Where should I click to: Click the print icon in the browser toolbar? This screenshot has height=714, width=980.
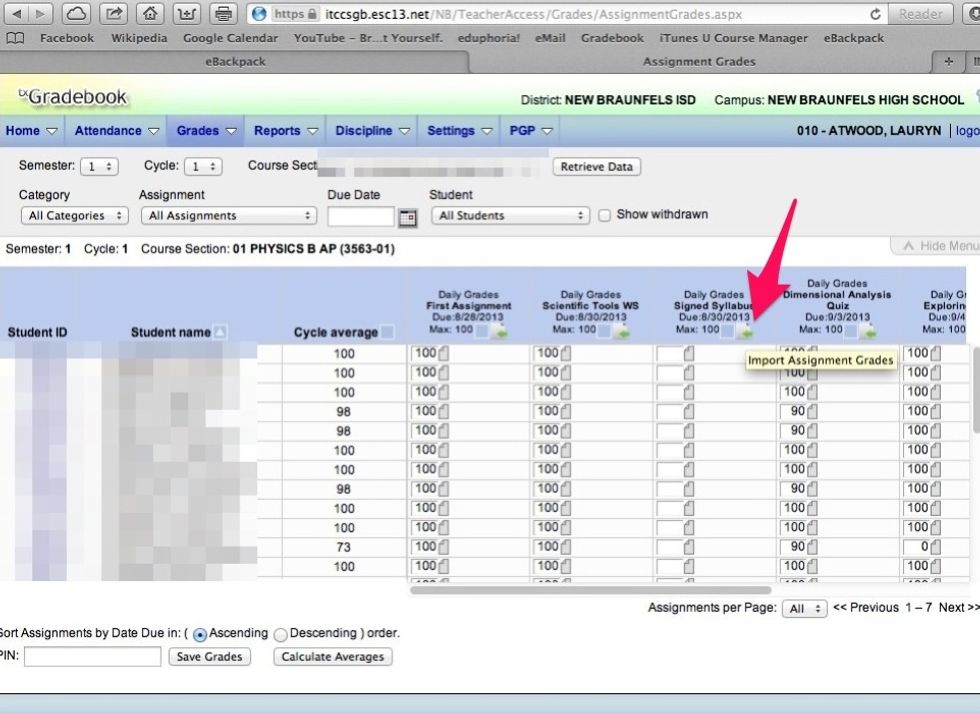(222, 13)
